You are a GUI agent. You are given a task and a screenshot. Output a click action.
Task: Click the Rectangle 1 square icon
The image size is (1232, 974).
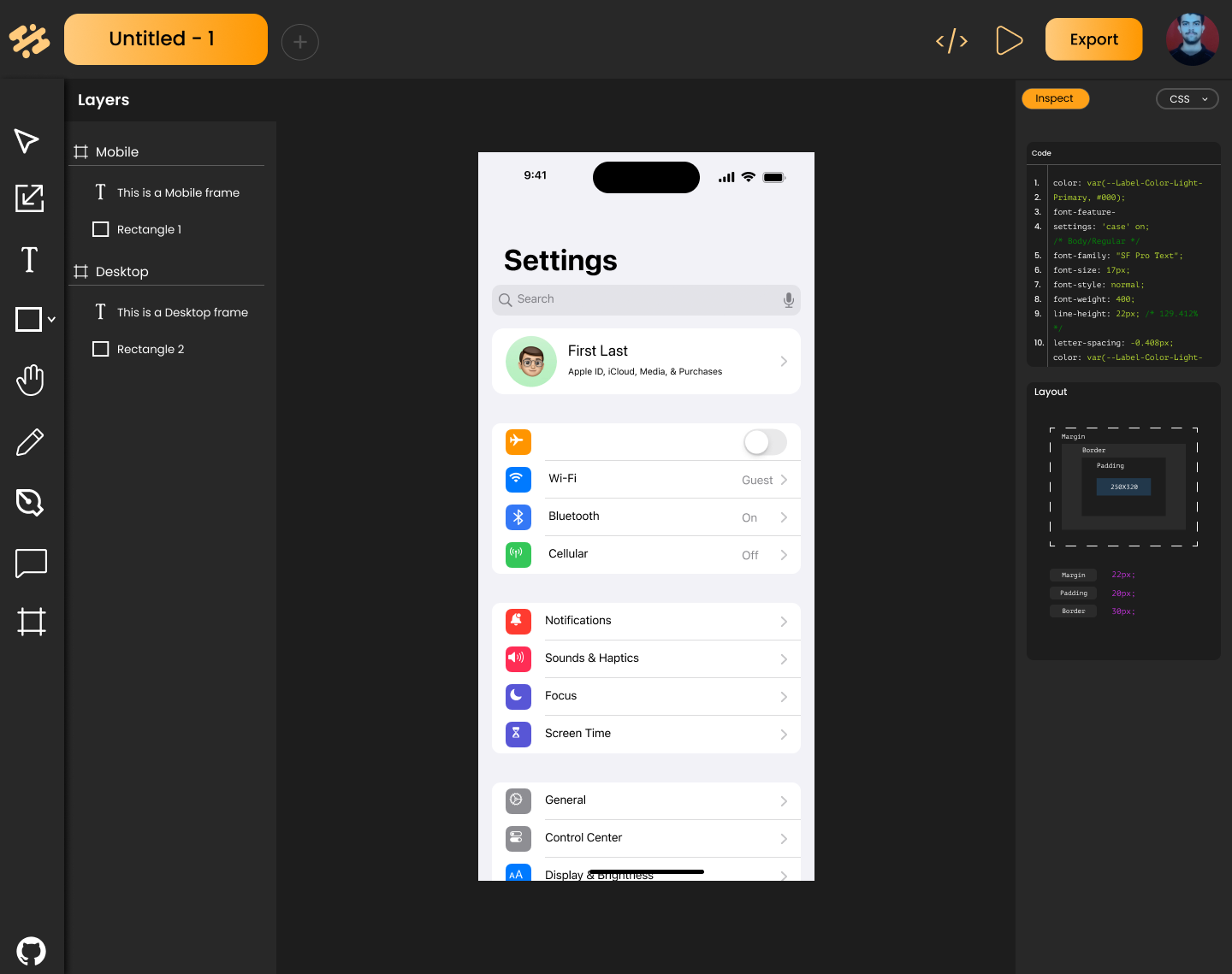point(100,229)
